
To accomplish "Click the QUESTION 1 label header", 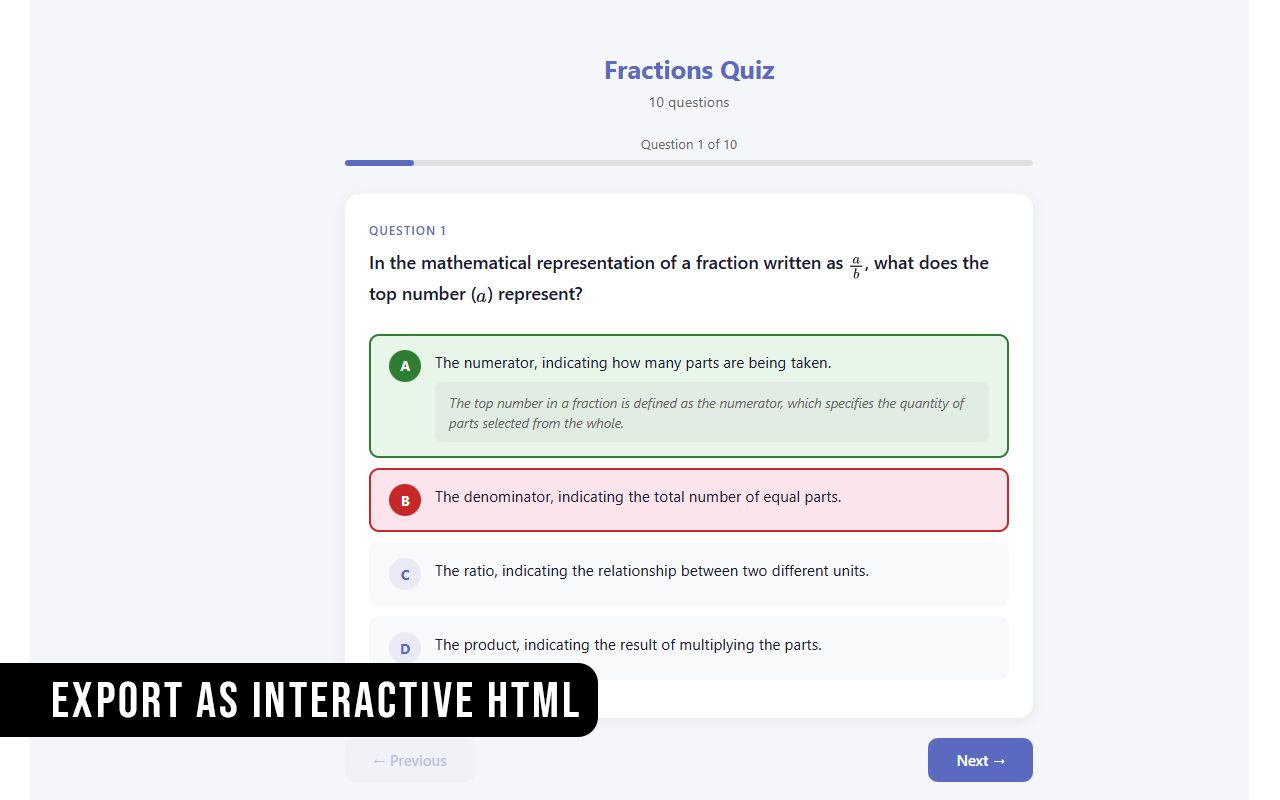I will point(407,230).
